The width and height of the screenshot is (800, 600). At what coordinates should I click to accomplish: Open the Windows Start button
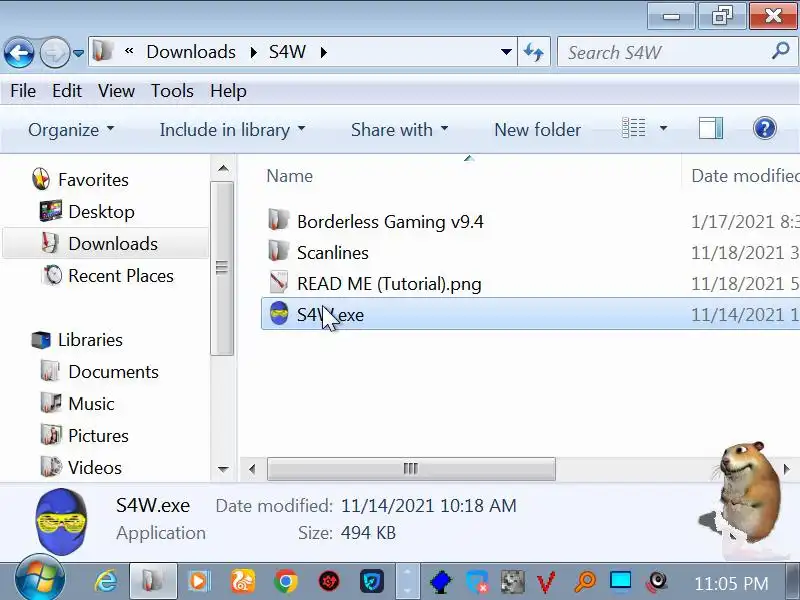point(40,579)
